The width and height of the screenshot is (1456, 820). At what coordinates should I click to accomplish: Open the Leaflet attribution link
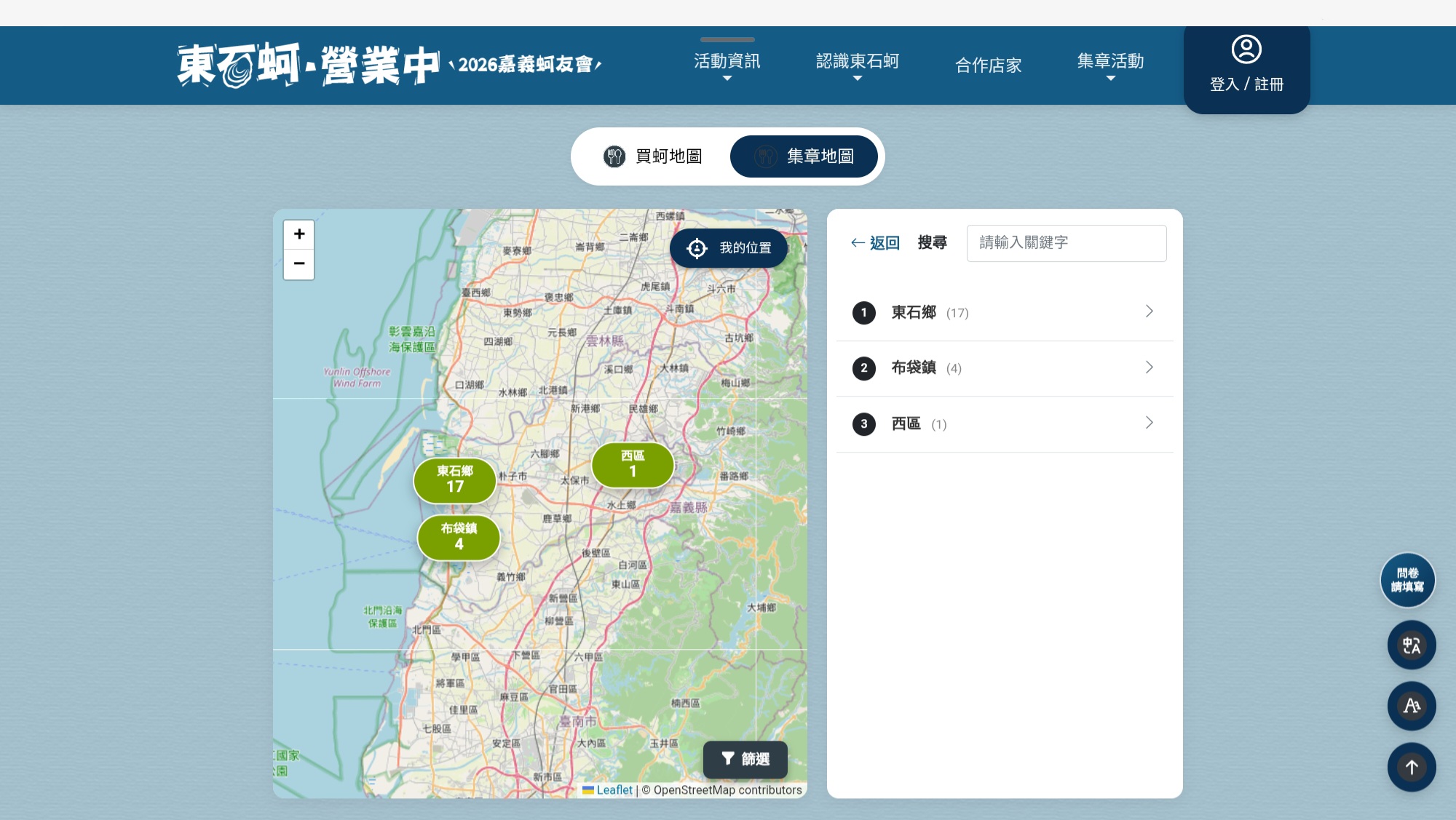coord(614,790)
